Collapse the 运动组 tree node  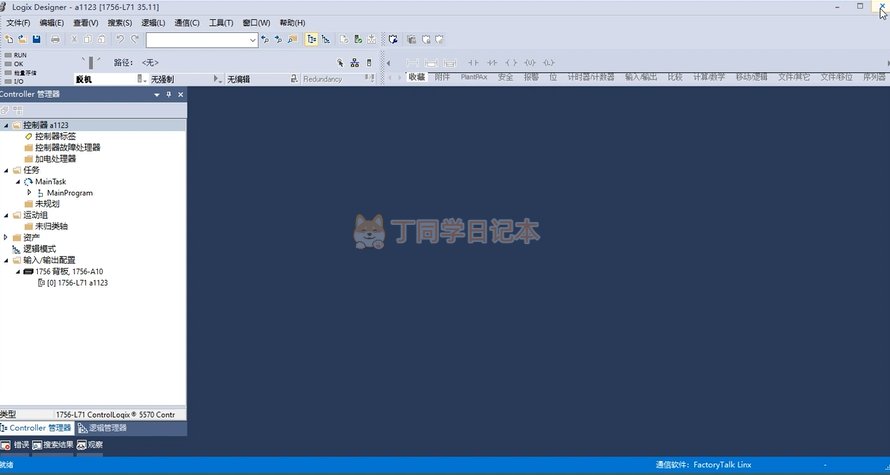point(6,215)
